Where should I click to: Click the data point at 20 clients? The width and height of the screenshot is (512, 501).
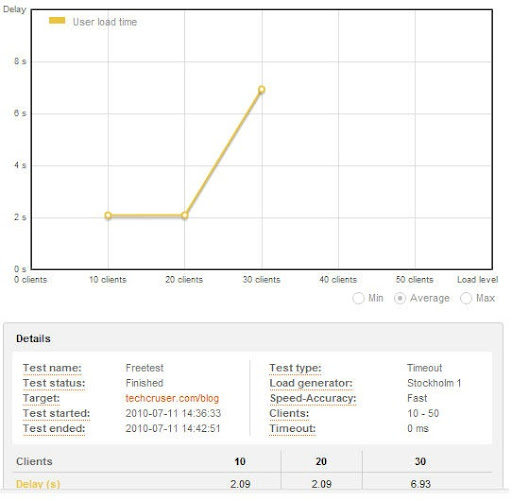tap(185, 215)
